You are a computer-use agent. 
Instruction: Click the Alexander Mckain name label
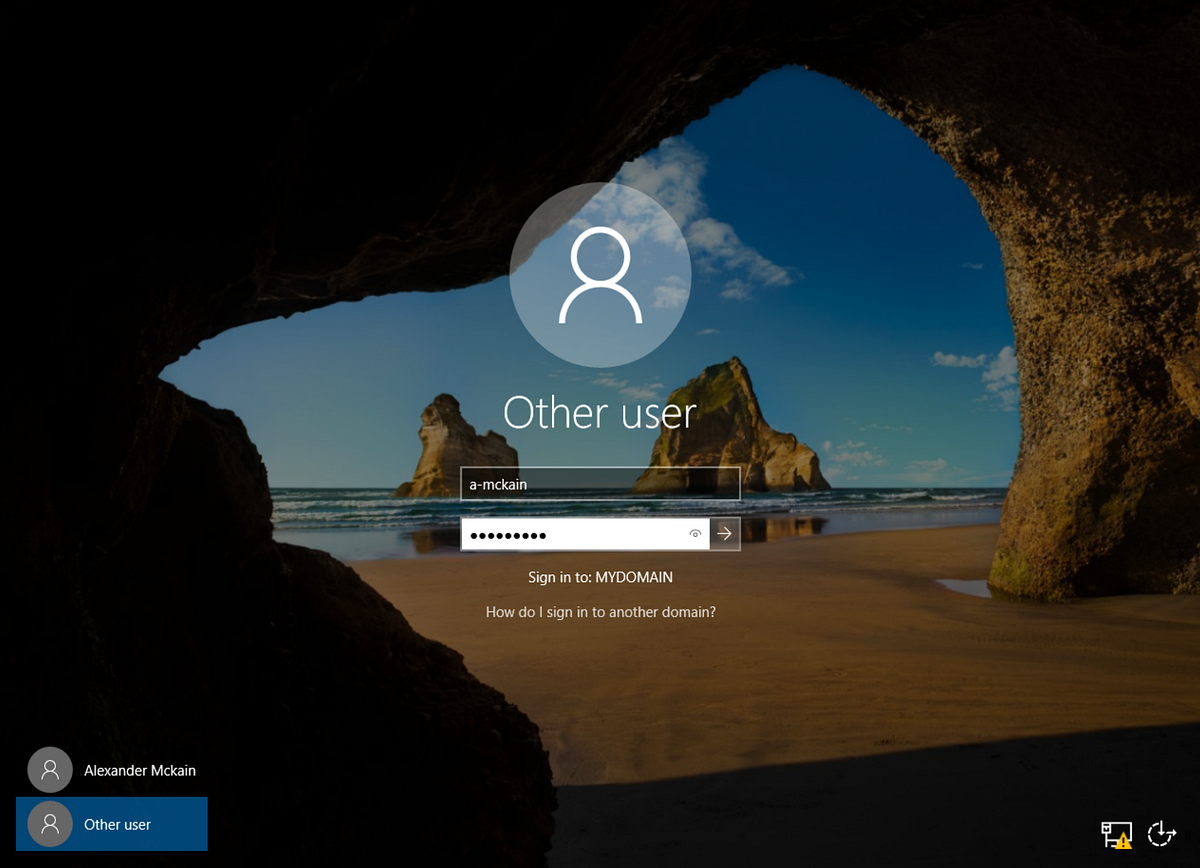click(x=140, y=770)
